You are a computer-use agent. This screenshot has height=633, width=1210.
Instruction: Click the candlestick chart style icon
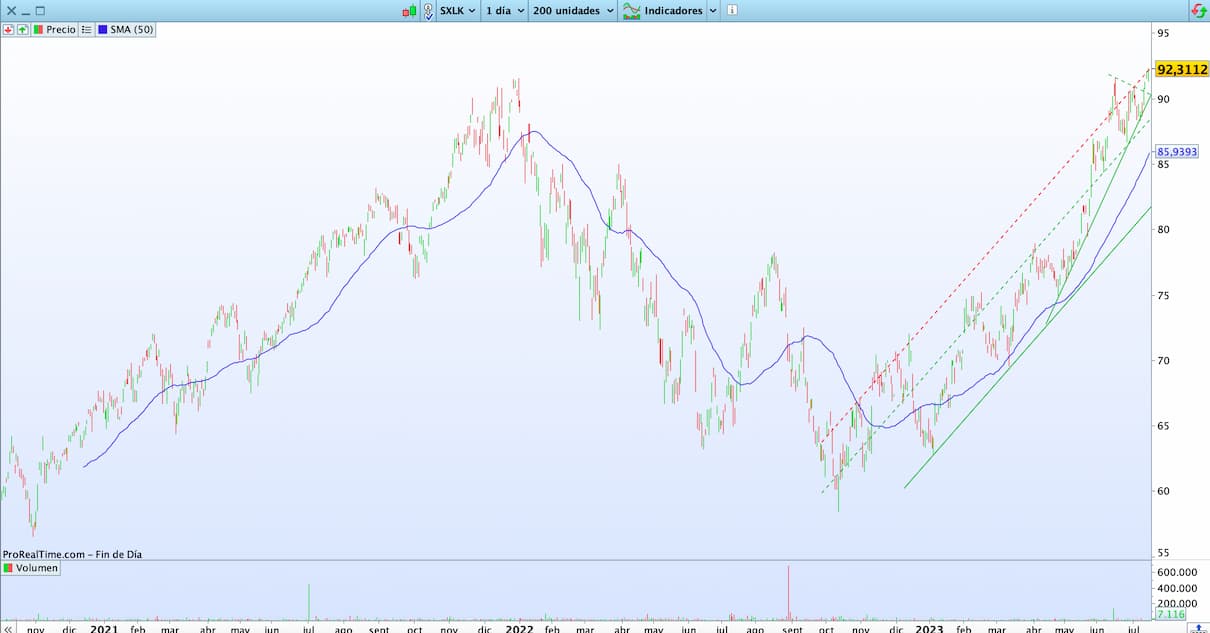[409, 11]
